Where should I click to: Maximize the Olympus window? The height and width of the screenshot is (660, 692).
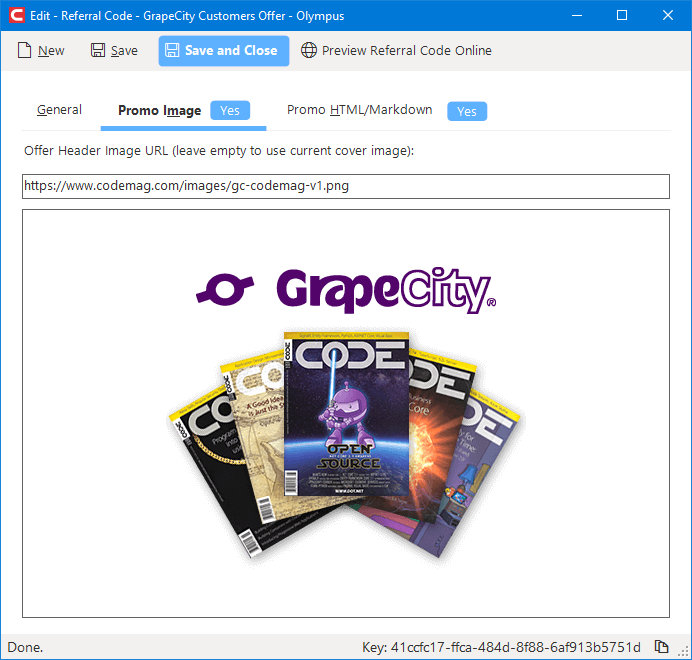(x=622, y=15)
